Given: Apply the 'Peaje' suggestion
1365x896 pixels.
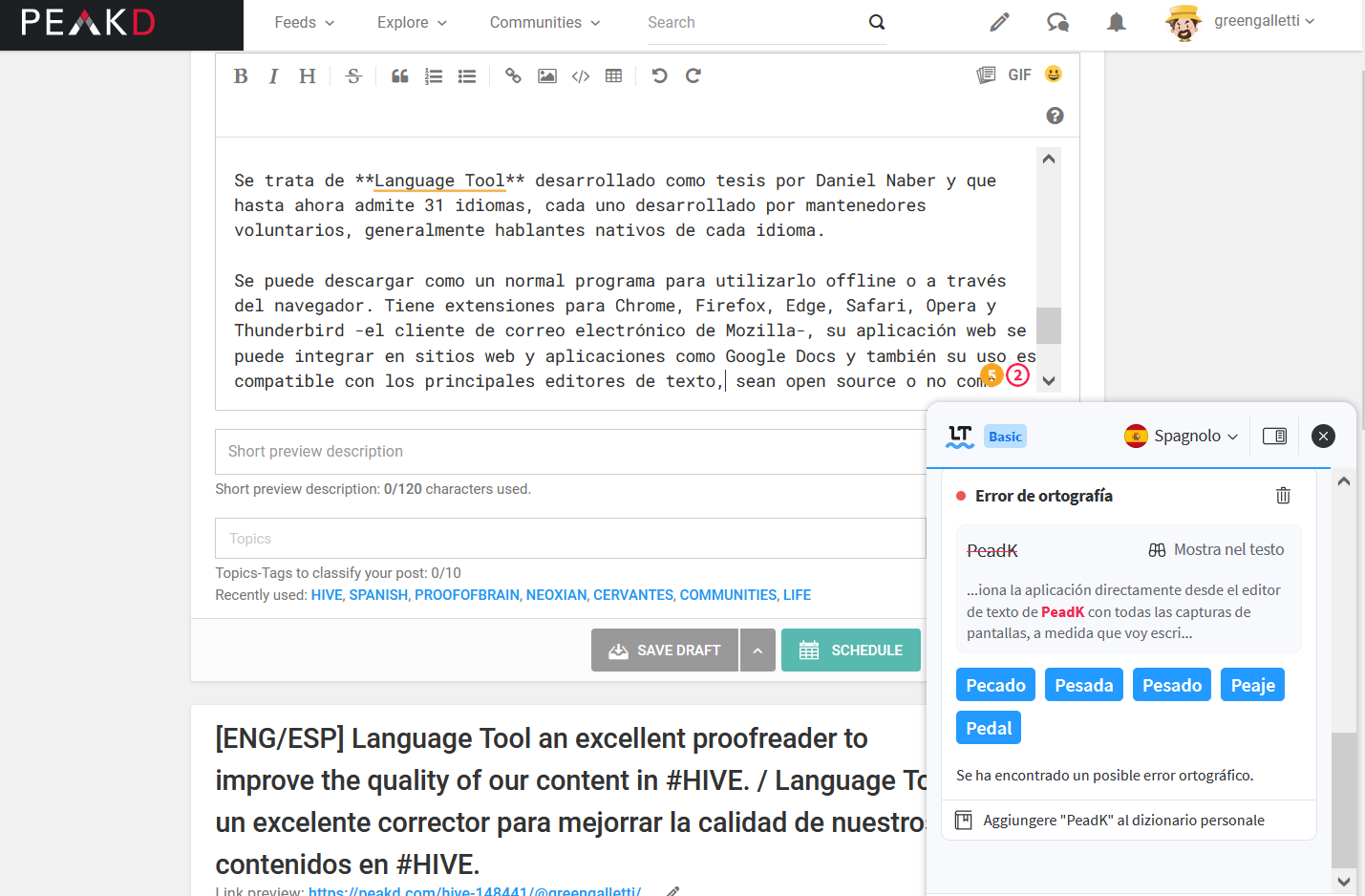Looking at the screenshot, I should coord(1252,685).
